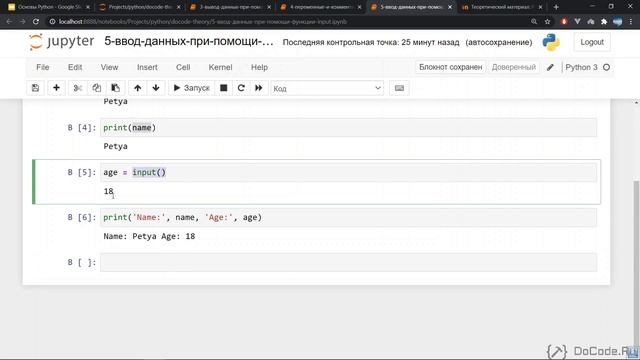Open the Chrome three-dot menu
The height and width of the screenshot is (360, 640).
click(x=631, y=22)
